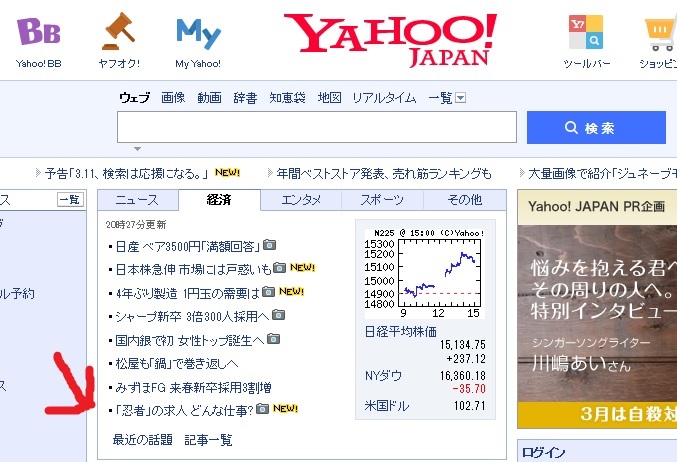Open 大量画像で紹介 link
Image resolution: width=677 pixels, height=462 pixels.
tap(603, 174)
